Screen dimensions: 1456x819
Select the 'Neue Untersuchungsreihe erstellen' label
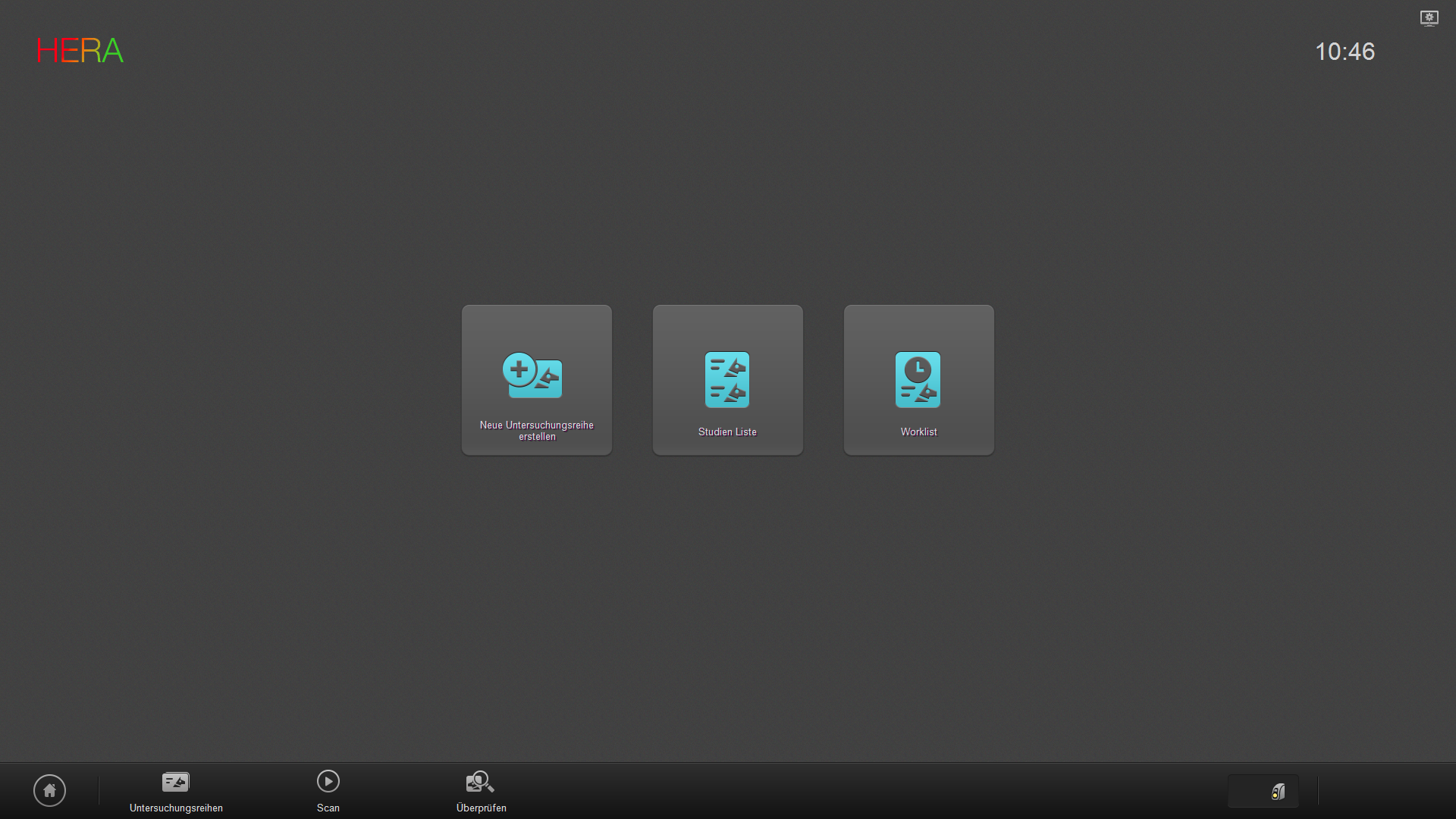coord(536,431)
